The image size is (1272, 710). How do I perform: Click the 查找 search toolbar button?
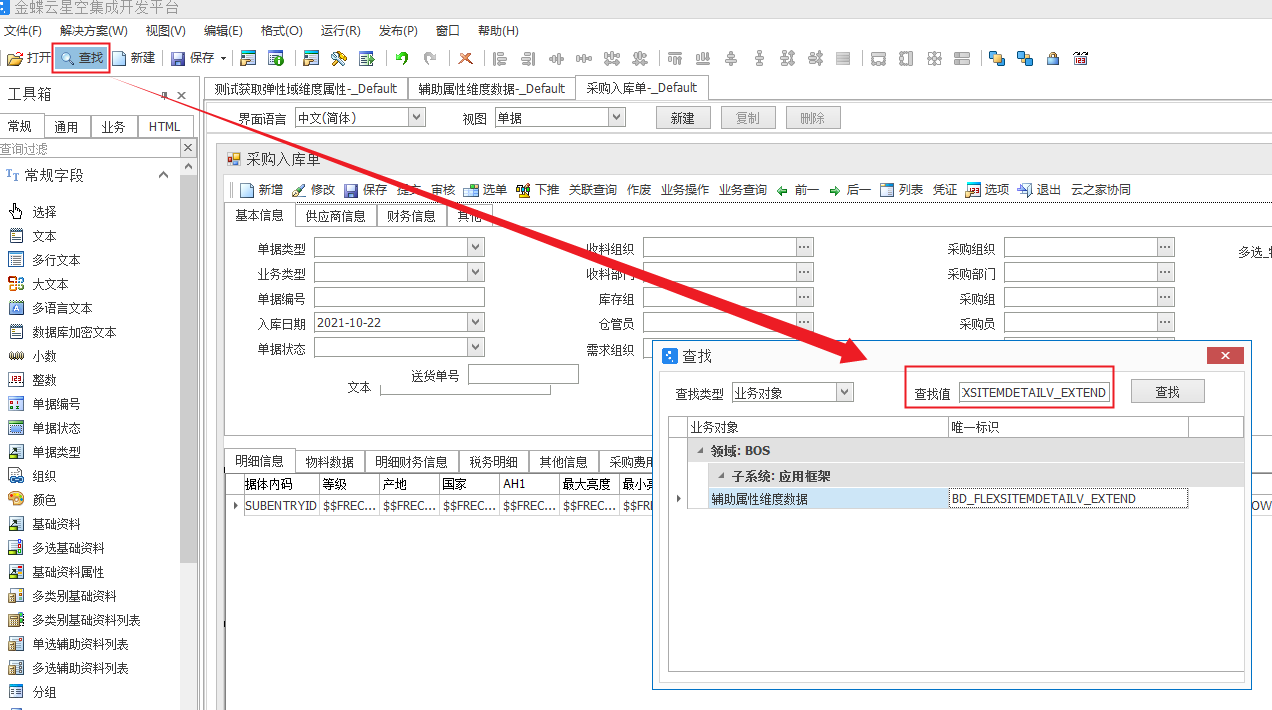pos(81,58)
